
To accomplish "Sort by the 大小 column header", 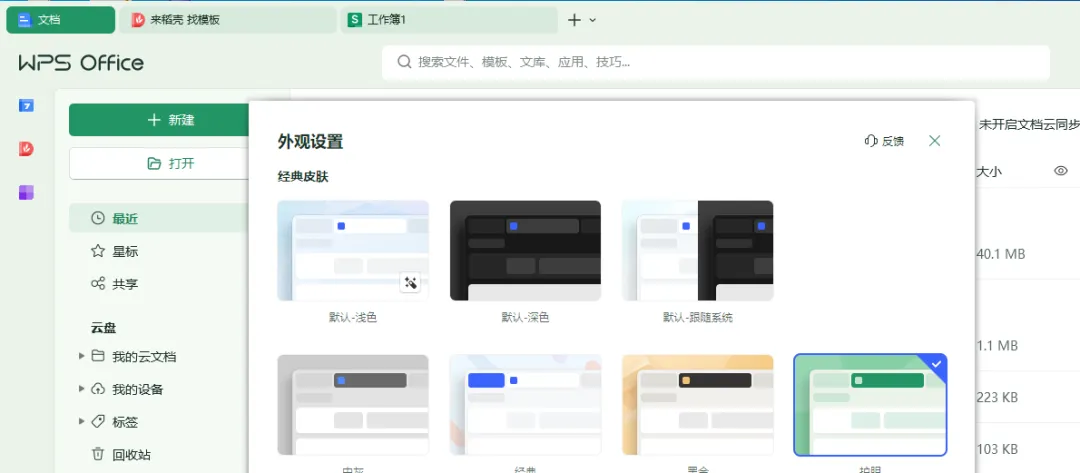I will point(989,171).
